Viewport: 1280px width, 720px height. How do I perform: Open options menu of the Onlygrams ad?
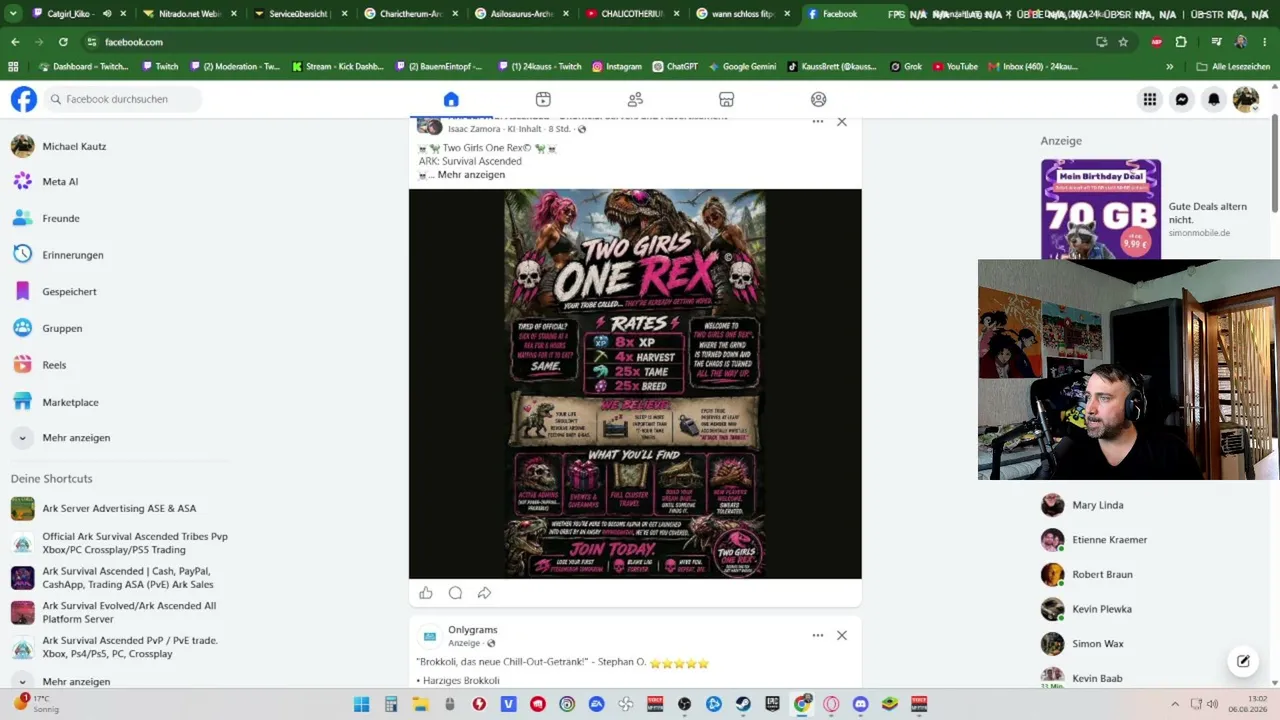[818, 635]
